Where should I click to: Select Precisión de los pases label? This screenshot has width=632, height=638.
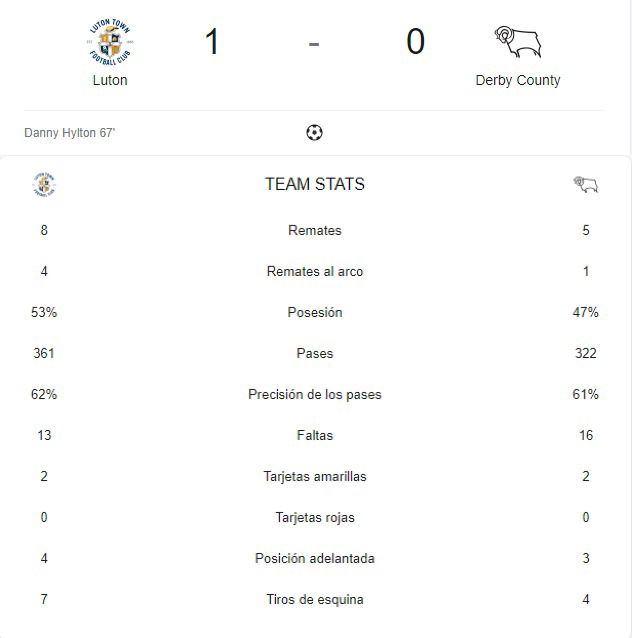(x=315, y=394)
